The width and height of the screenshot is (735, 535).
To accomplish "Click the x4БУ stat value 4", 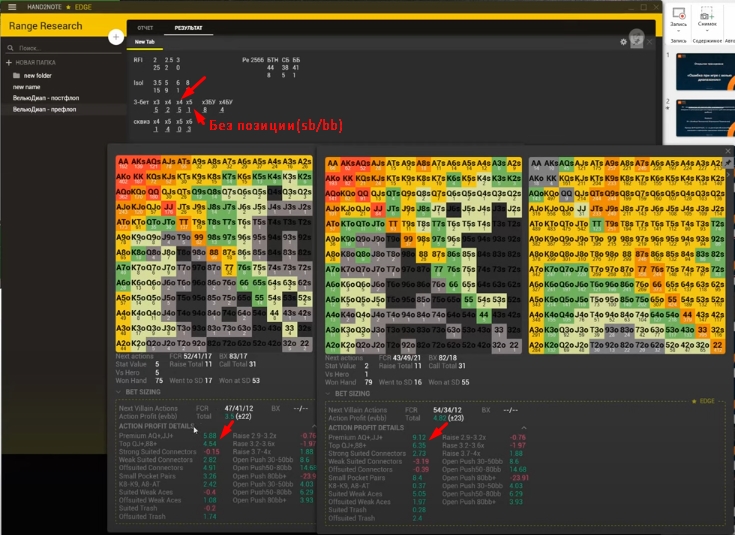I will pos(222,110).
